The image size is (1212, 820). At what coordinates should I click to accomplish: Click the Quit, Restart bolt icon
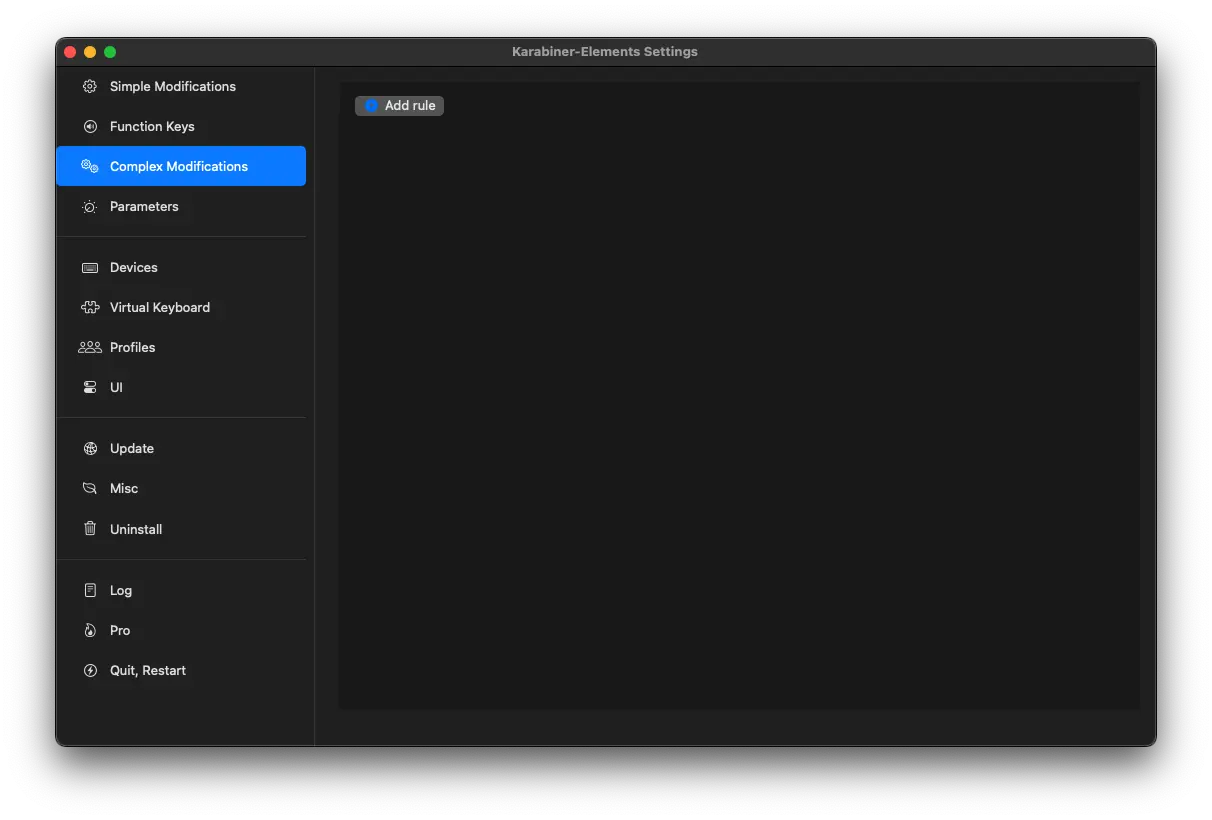(90, 670)
